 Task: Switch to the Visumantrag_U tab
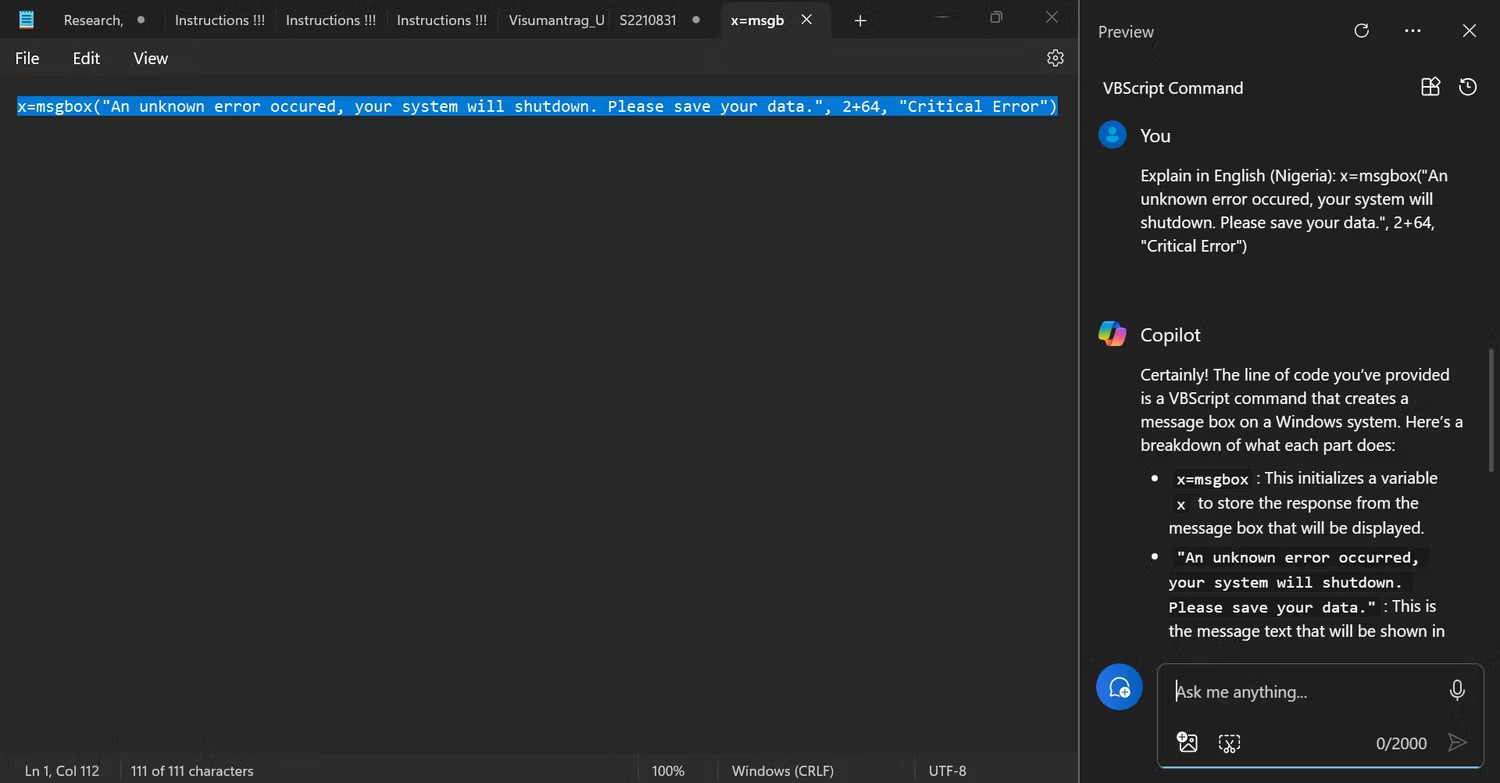click(556, 19)
